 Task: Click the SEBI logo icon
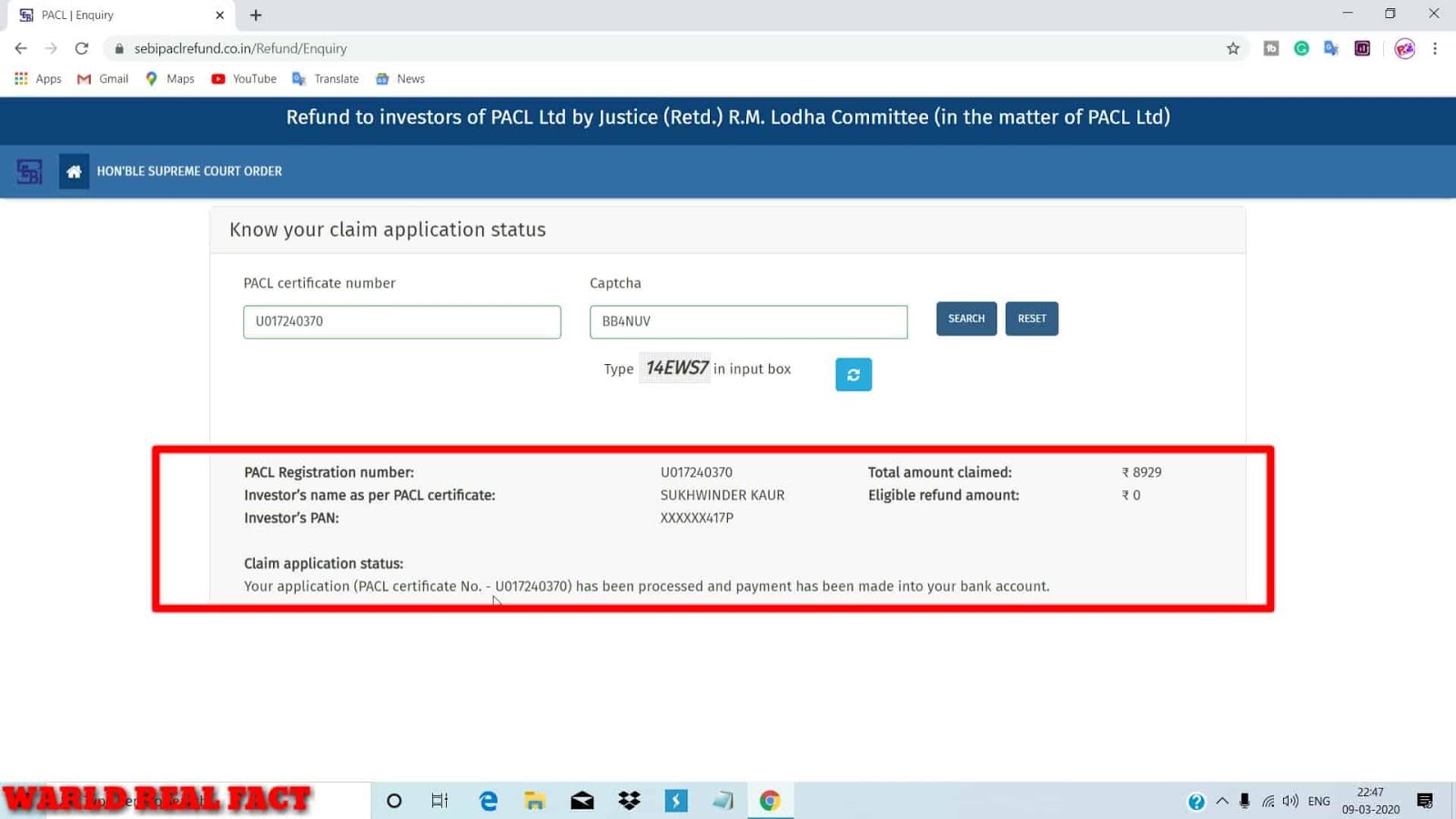[27, 171]
